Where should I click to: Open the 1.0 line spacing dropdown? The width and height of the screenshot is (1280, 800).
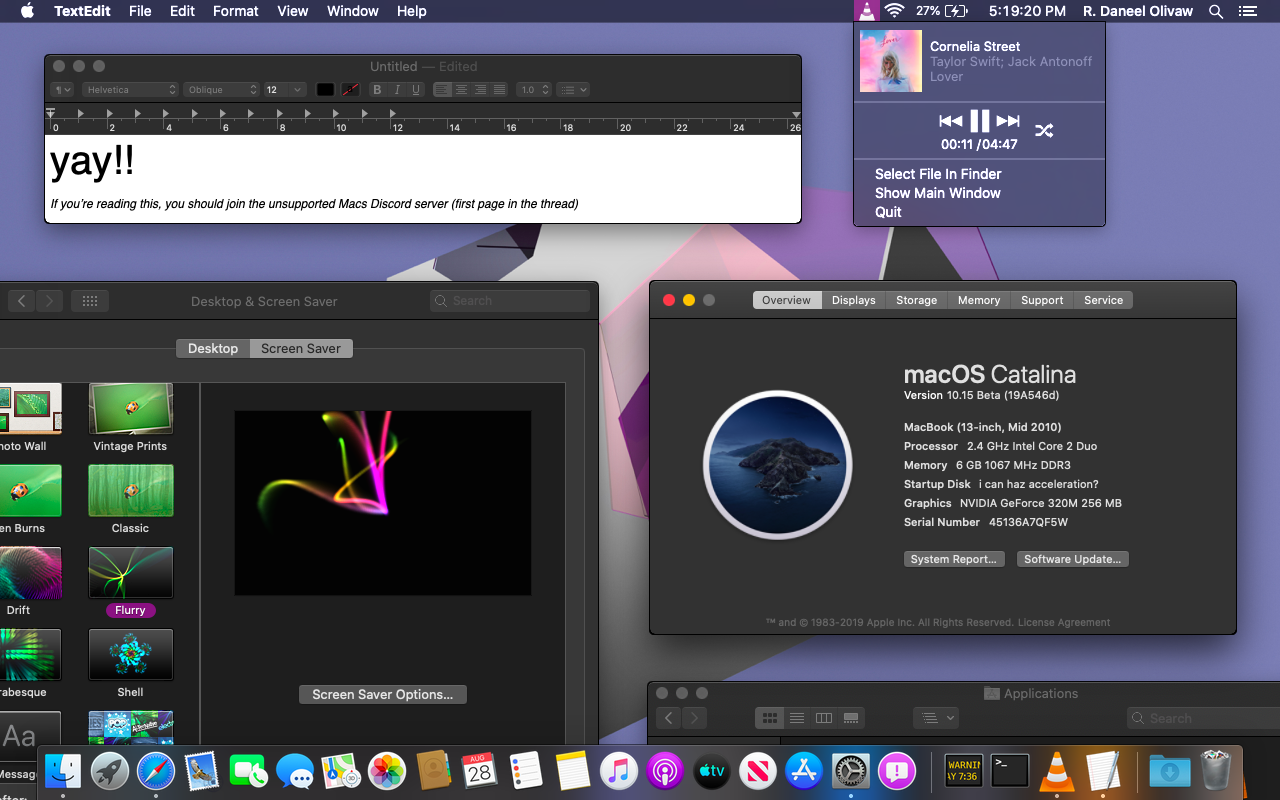(534, 90)
